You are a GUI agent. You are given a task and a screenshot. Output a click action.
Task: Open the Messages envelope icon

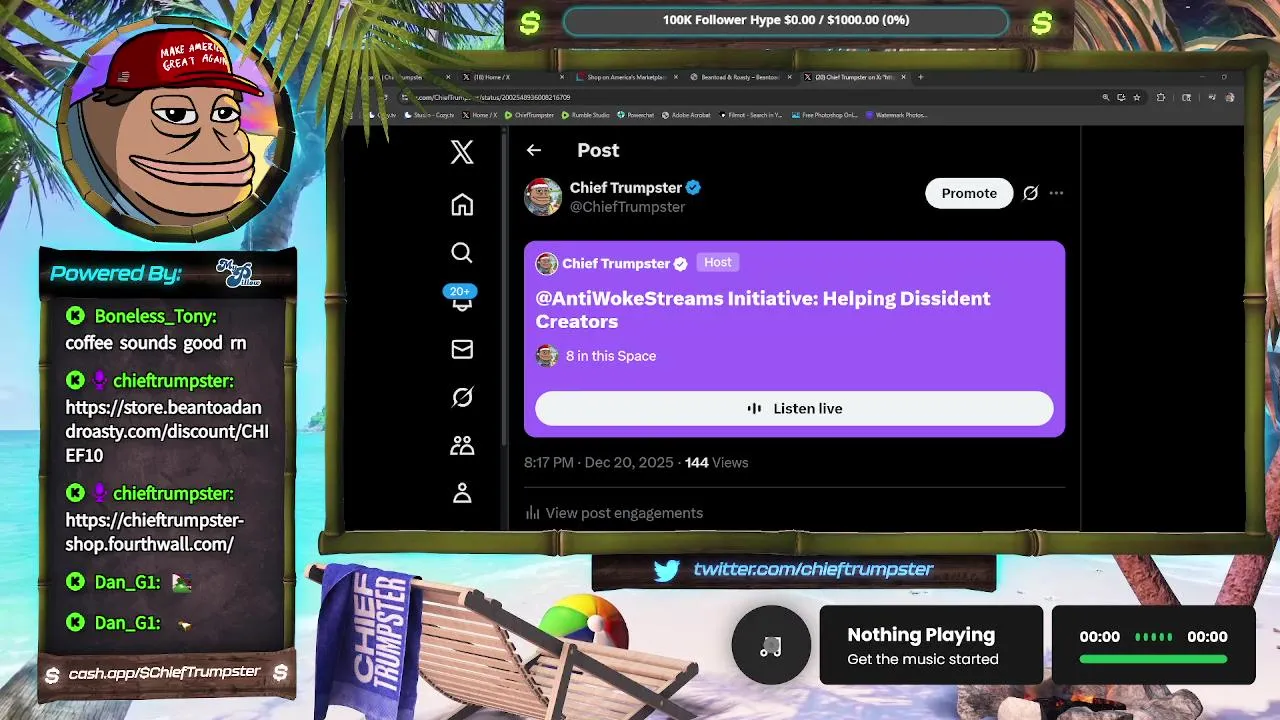click(x=461, y=349)
